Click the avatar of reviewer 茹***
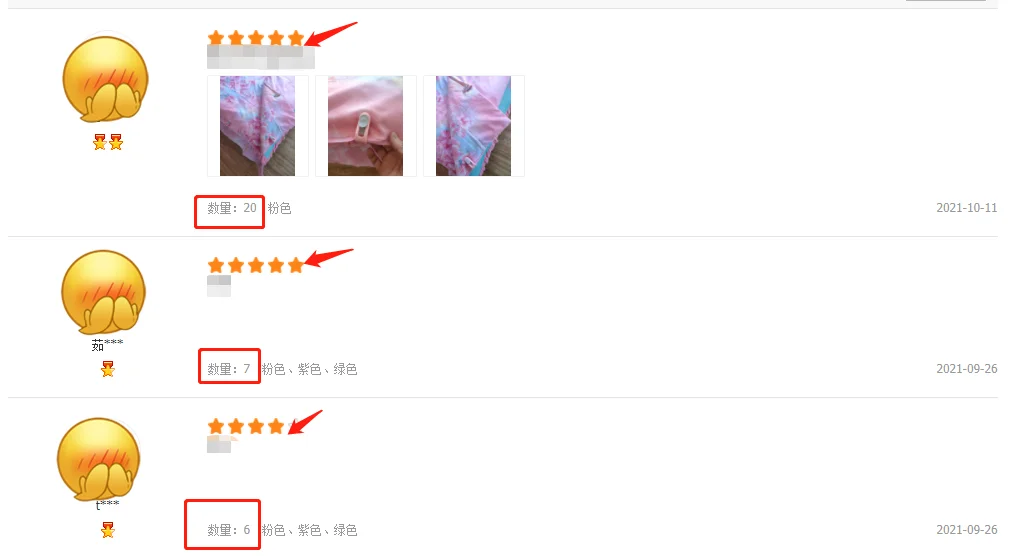 pos(104,292)
